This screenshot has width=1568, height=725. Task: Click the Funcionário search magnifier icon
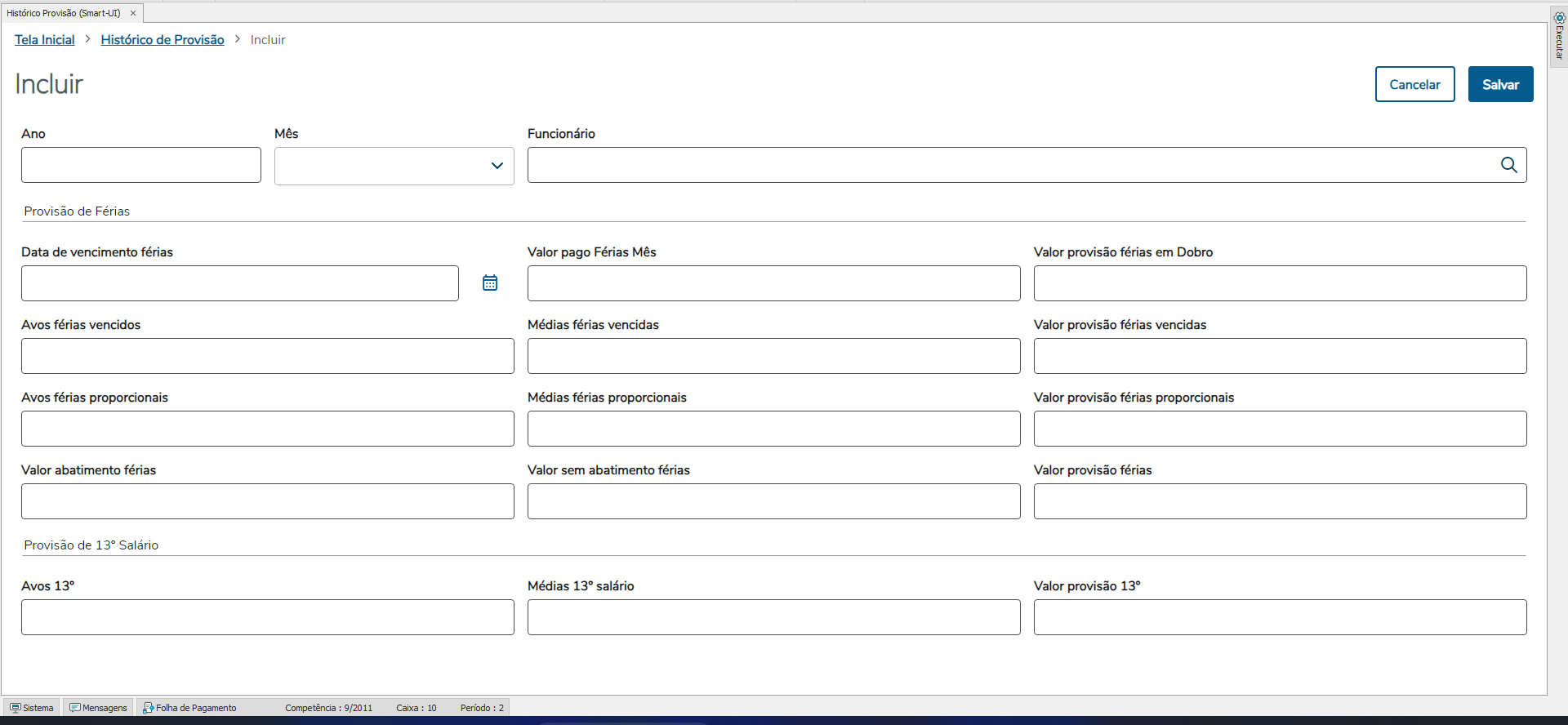coord(1508,165)
